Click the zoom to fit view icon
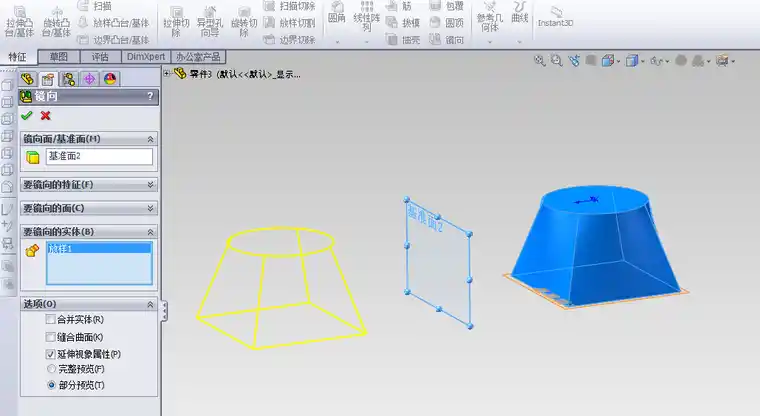The image size is (760, 416). [x=539, y=61]
